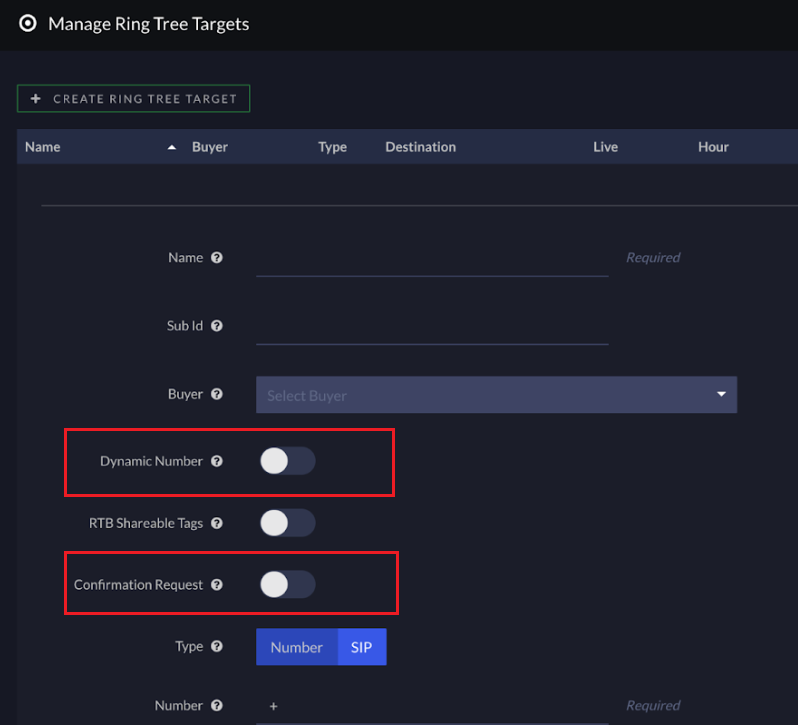Click the Hour column header

point(713,147)
